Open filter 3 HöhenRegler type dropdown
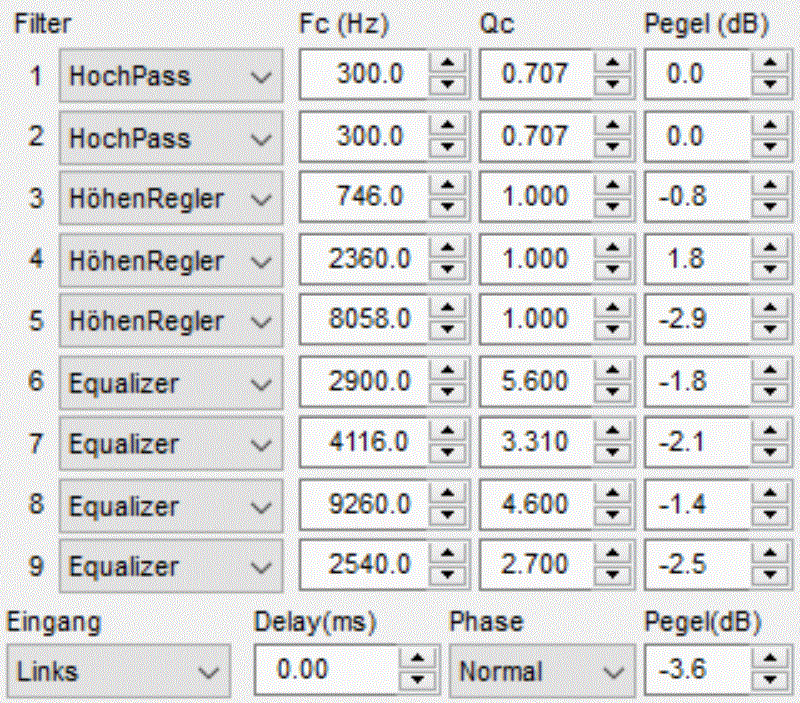The image size is (800, 703). point(262,198)
